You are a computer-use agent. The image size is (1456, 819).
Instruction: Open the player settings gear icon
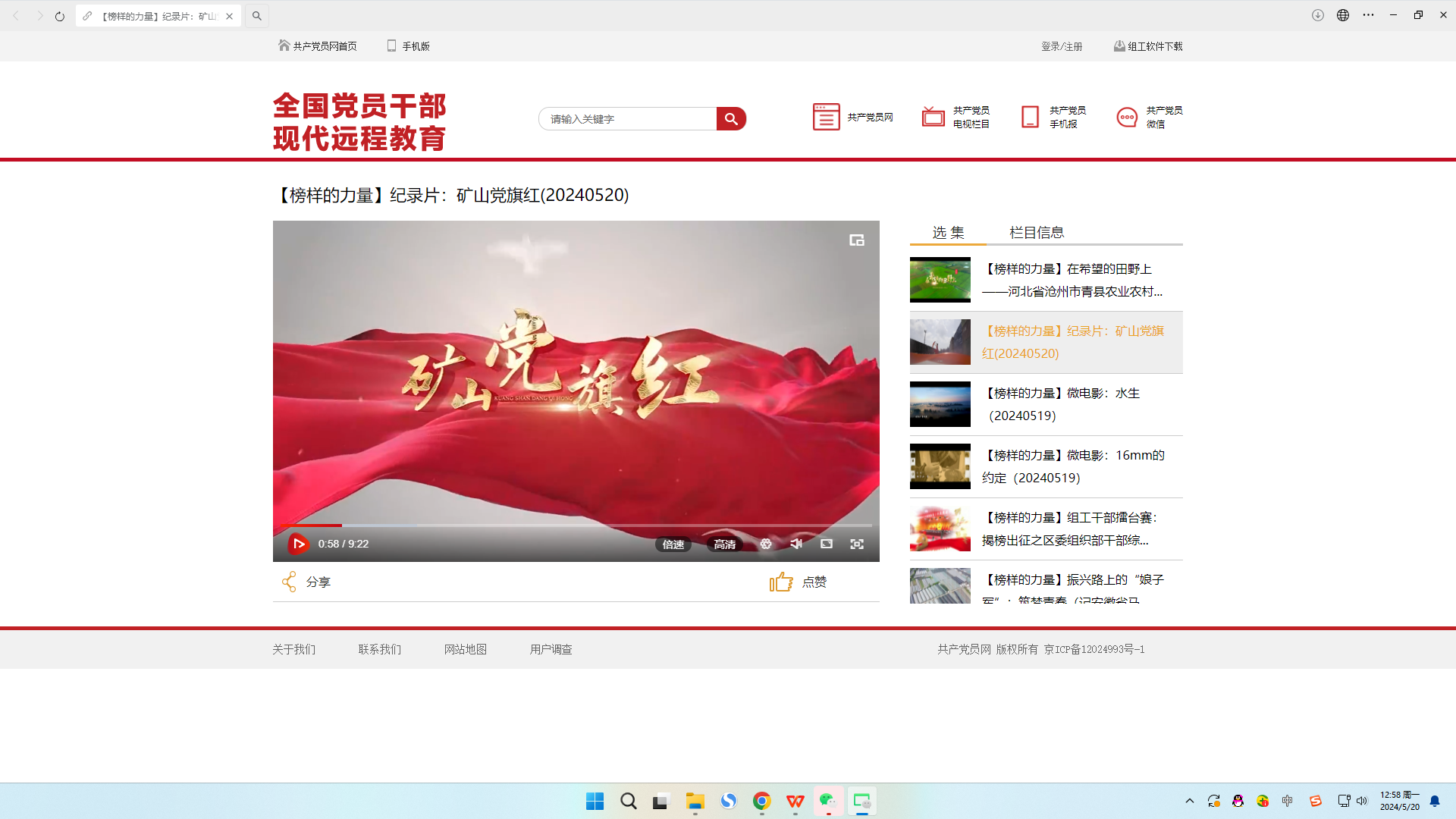[766, 544]
